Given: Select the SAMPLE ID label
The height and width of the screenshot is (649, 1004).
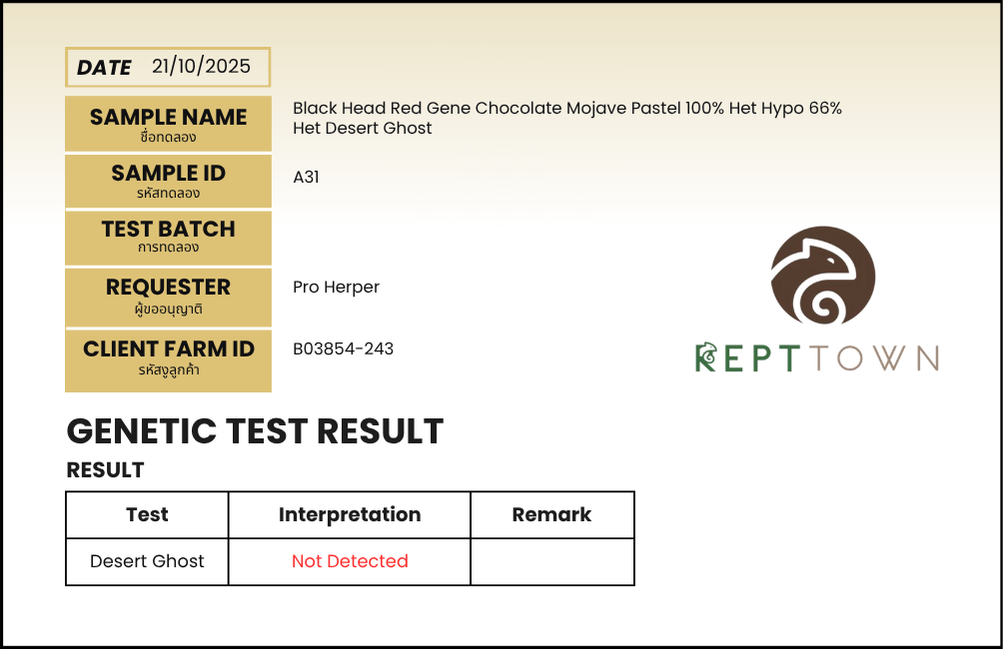Looking at the screenshot, I should click(x=168, y=180).
